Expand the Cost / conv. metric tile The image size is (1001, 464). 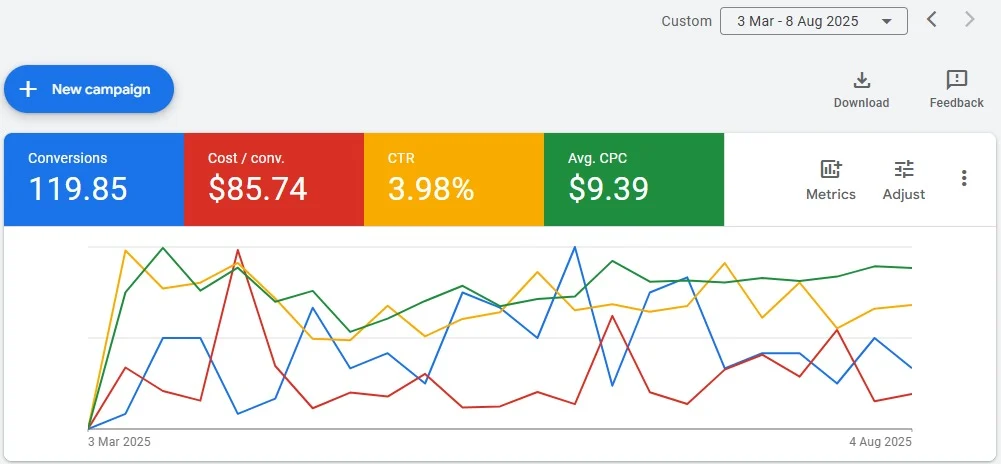273,178
